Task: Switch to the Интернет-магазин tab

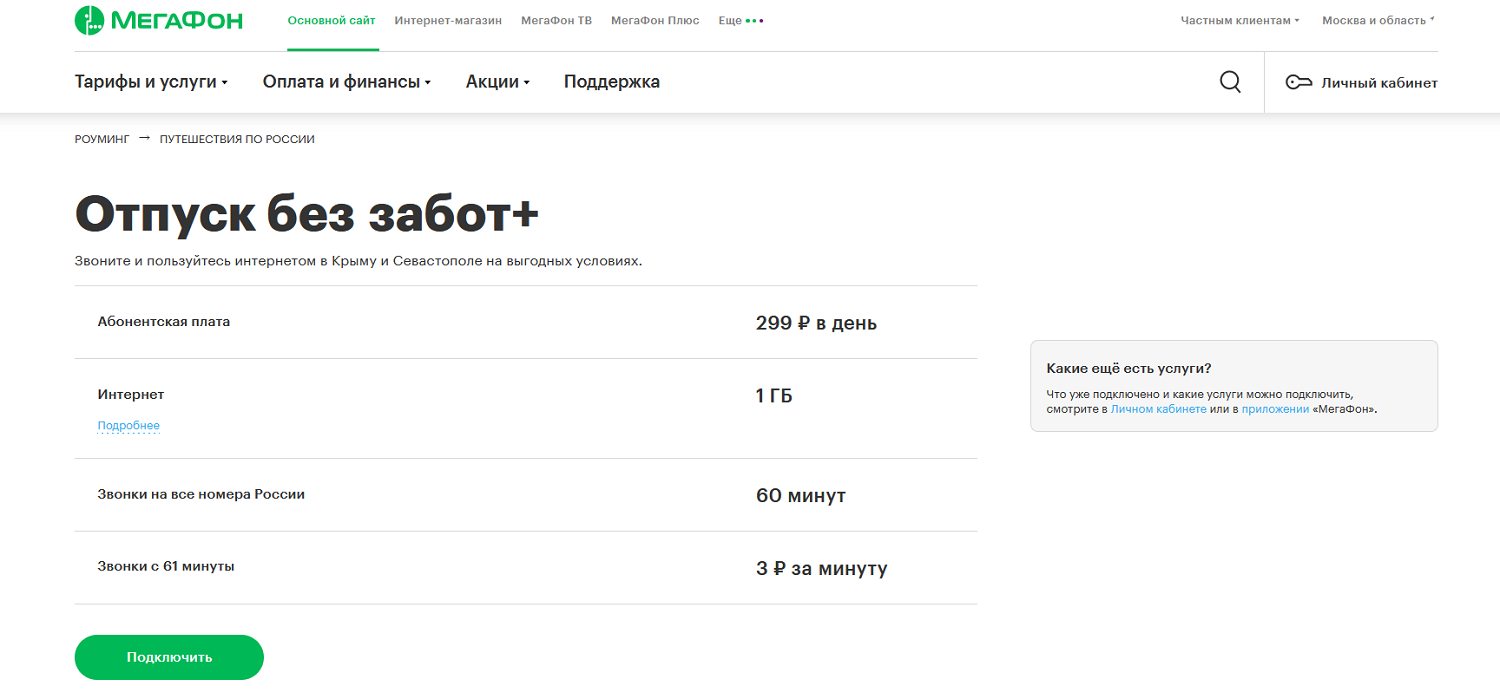Action: pos(447,19)
